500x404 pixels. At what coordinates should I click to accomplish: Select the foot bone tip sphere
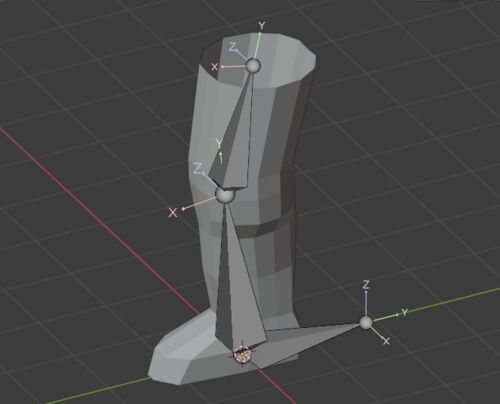point(366,322)
